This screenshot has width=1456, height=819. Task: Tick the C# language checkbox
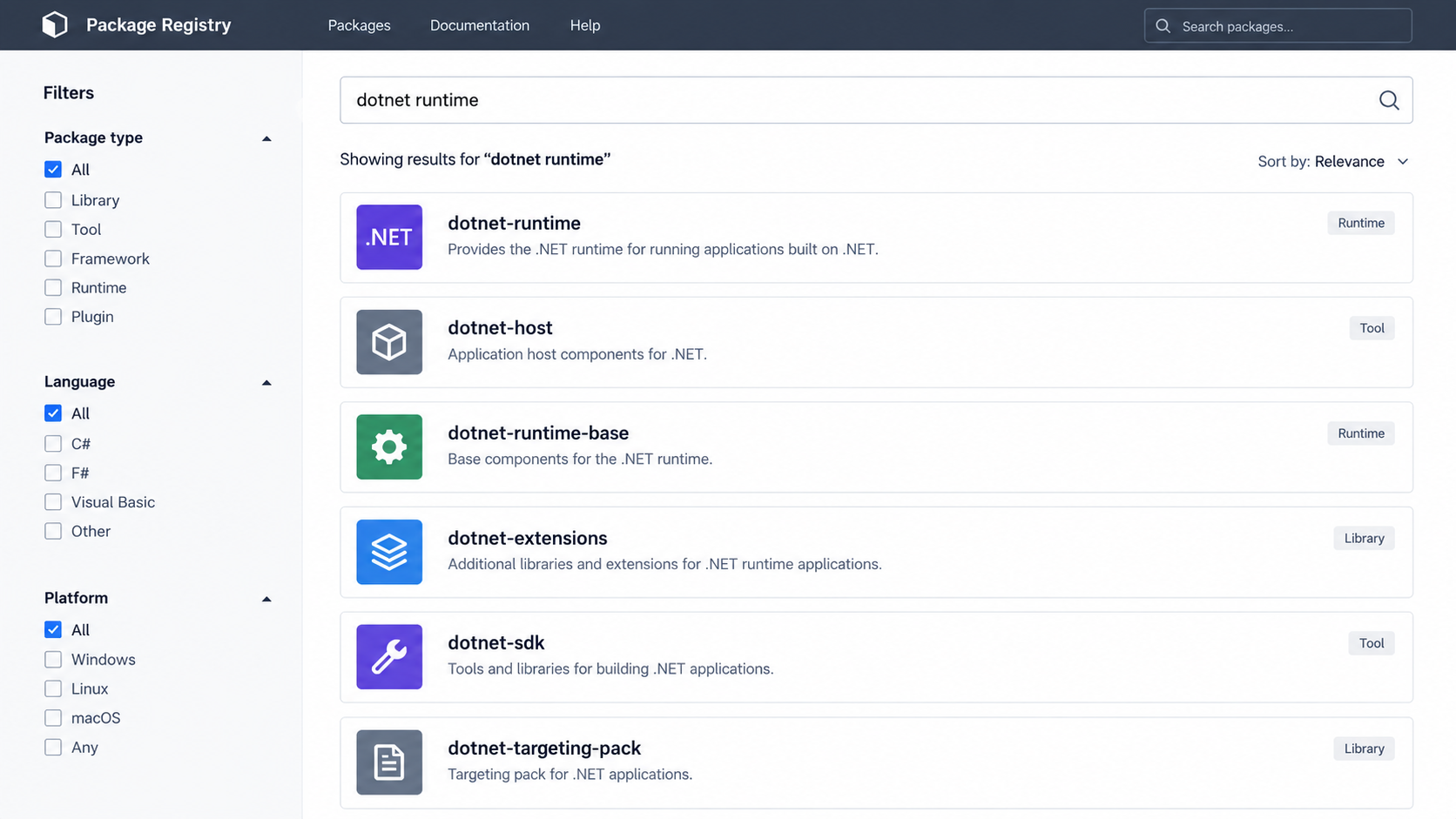point(53,444)
